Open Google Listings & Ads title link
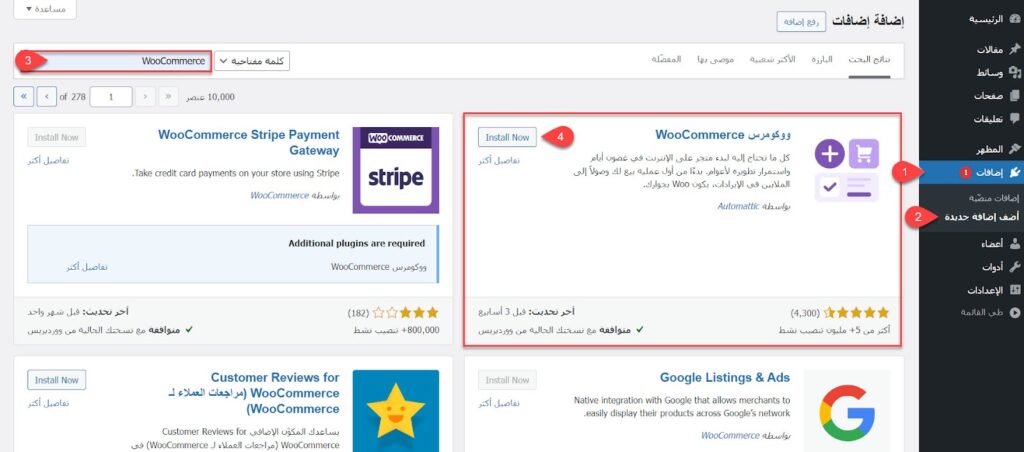The height and width of the screenshot is (452, 1024). coord(725,378)
